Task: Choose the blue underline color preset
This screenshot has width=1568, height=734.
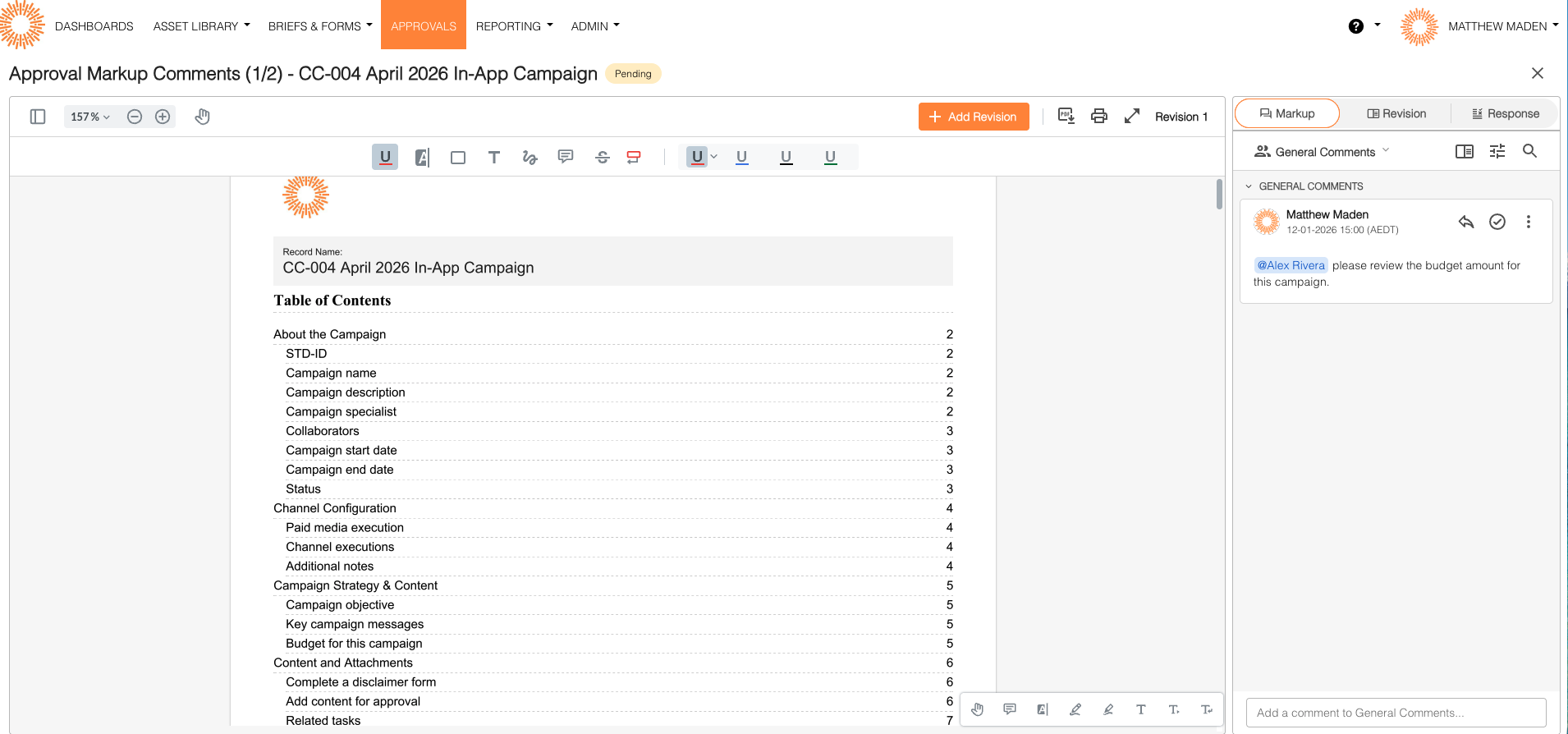Action: pyautogui.click(x=741, y=158)
